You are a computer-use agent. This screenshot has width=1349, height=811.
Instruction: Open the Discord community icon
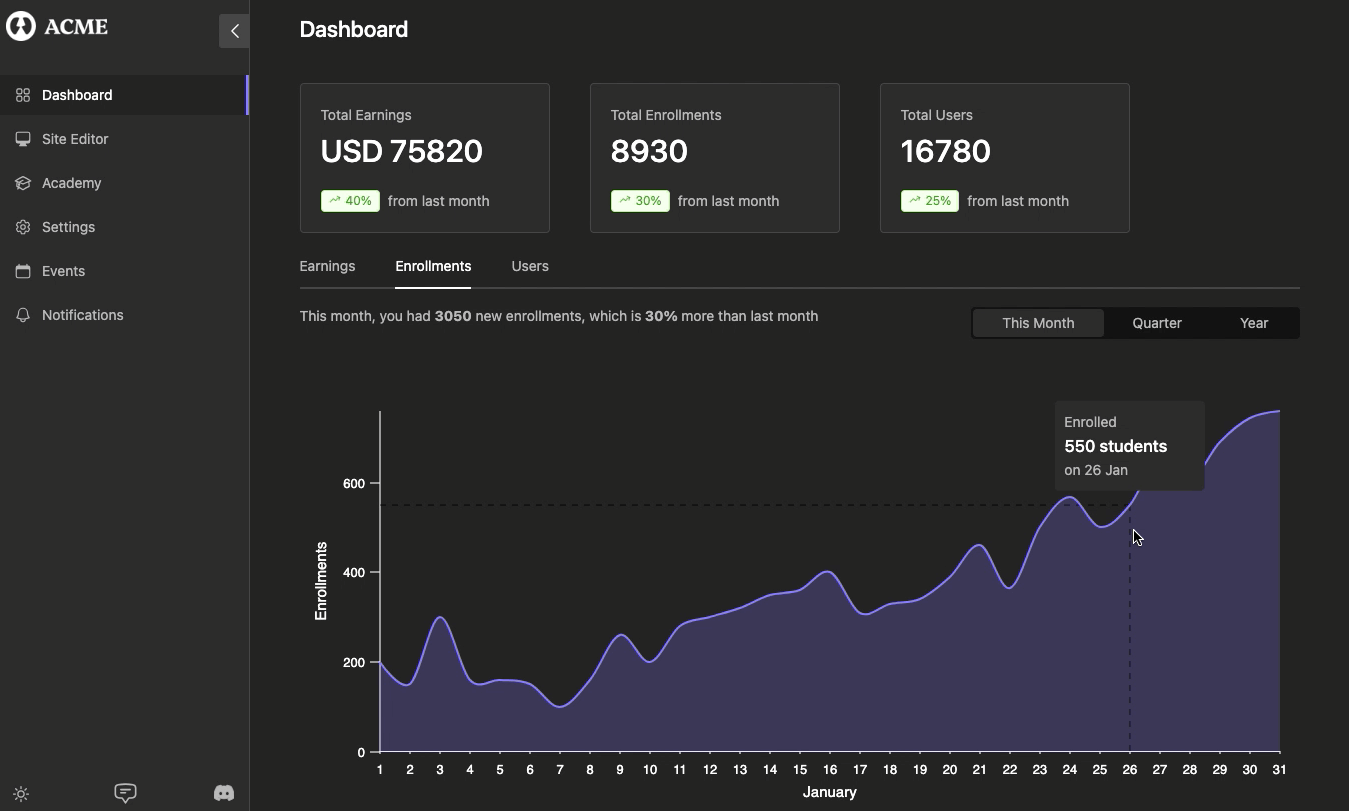[x=224, y=793]
